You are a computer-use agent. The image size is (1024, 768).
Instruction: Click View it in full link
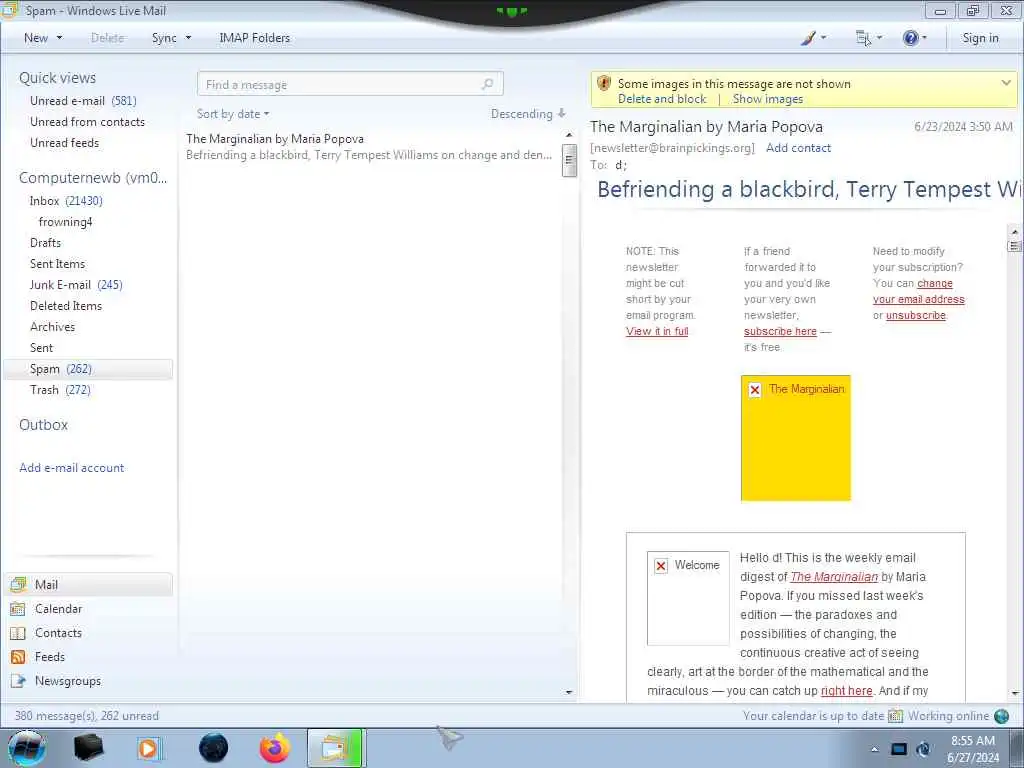tap(657, 331)
